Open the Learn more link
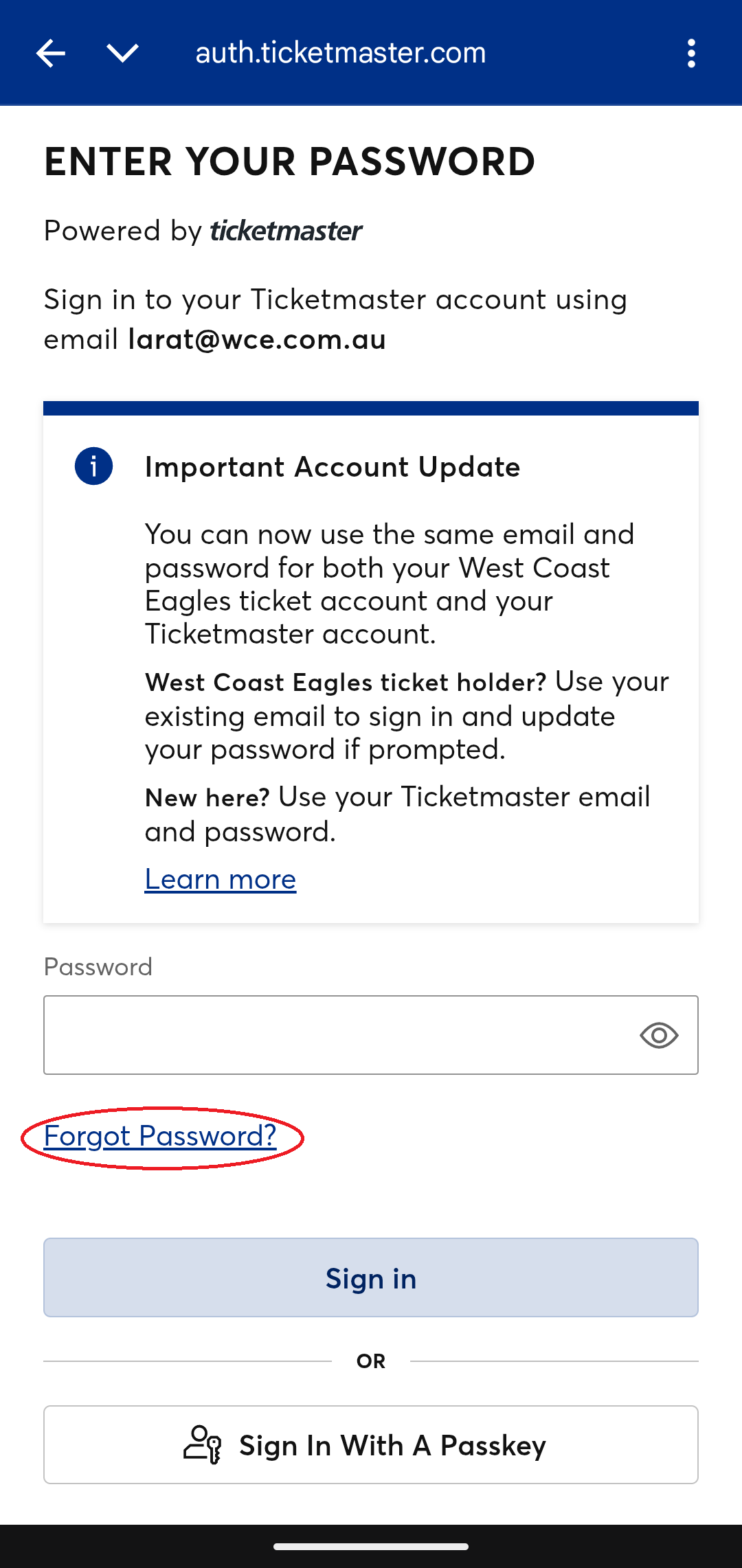Screen dimensions: 742x1568 click(220, 879)
